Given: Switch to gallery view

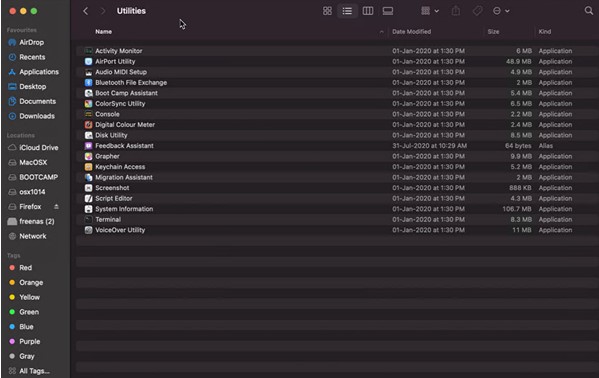Looking at the screenshot, I should [388, 11].
